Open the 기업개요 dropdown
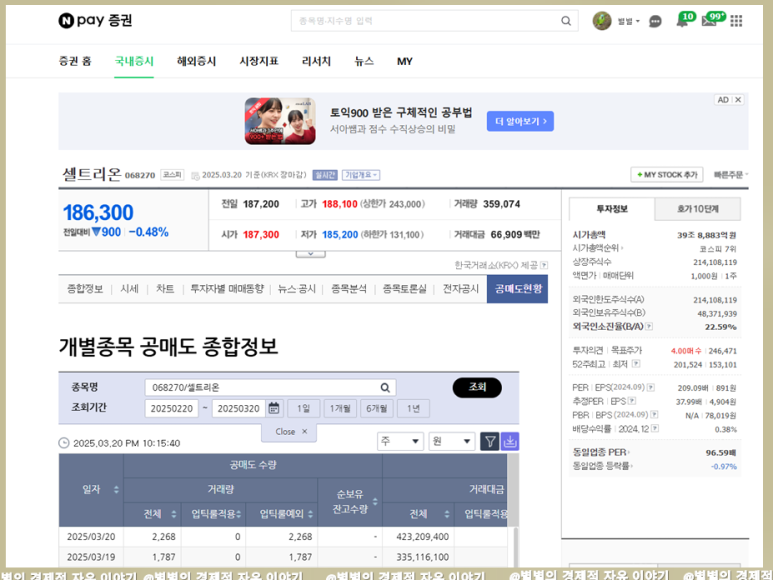 pos(361,175)
